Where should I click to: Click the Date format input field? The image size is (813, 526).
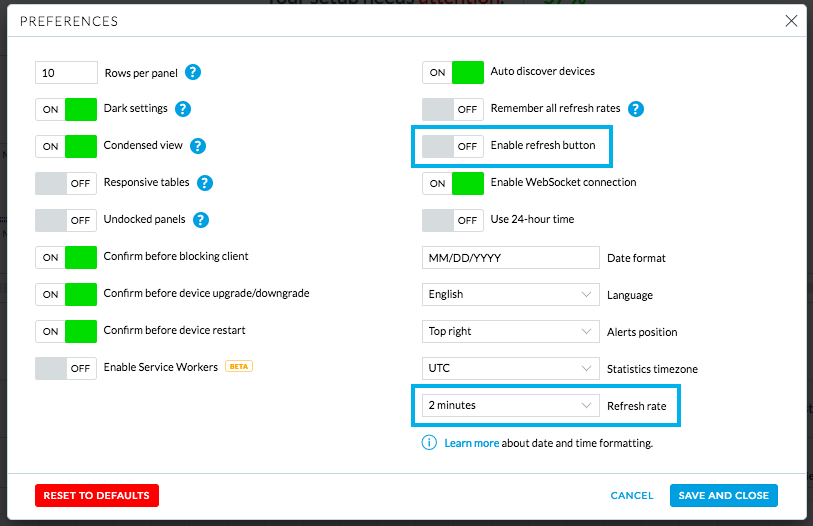click(510, 258)
